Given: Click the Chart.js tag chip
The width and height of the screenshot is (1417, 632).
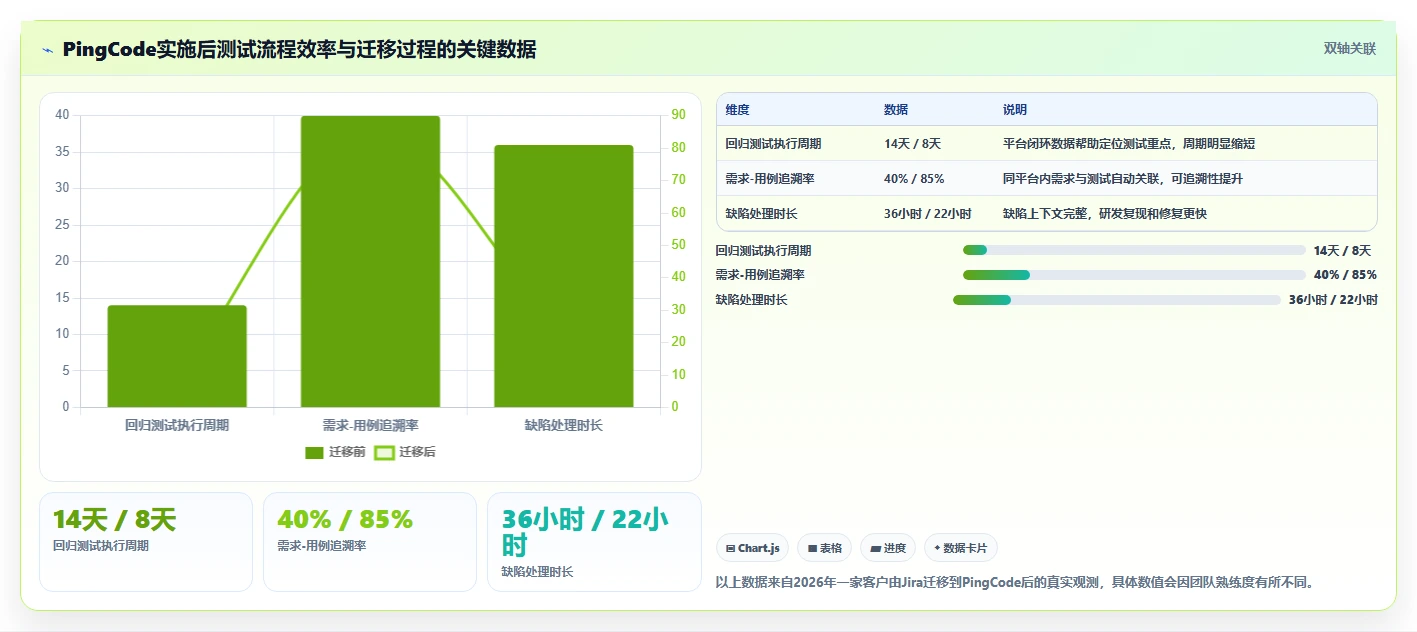Looking at the screenshot, I should [753, 548].
